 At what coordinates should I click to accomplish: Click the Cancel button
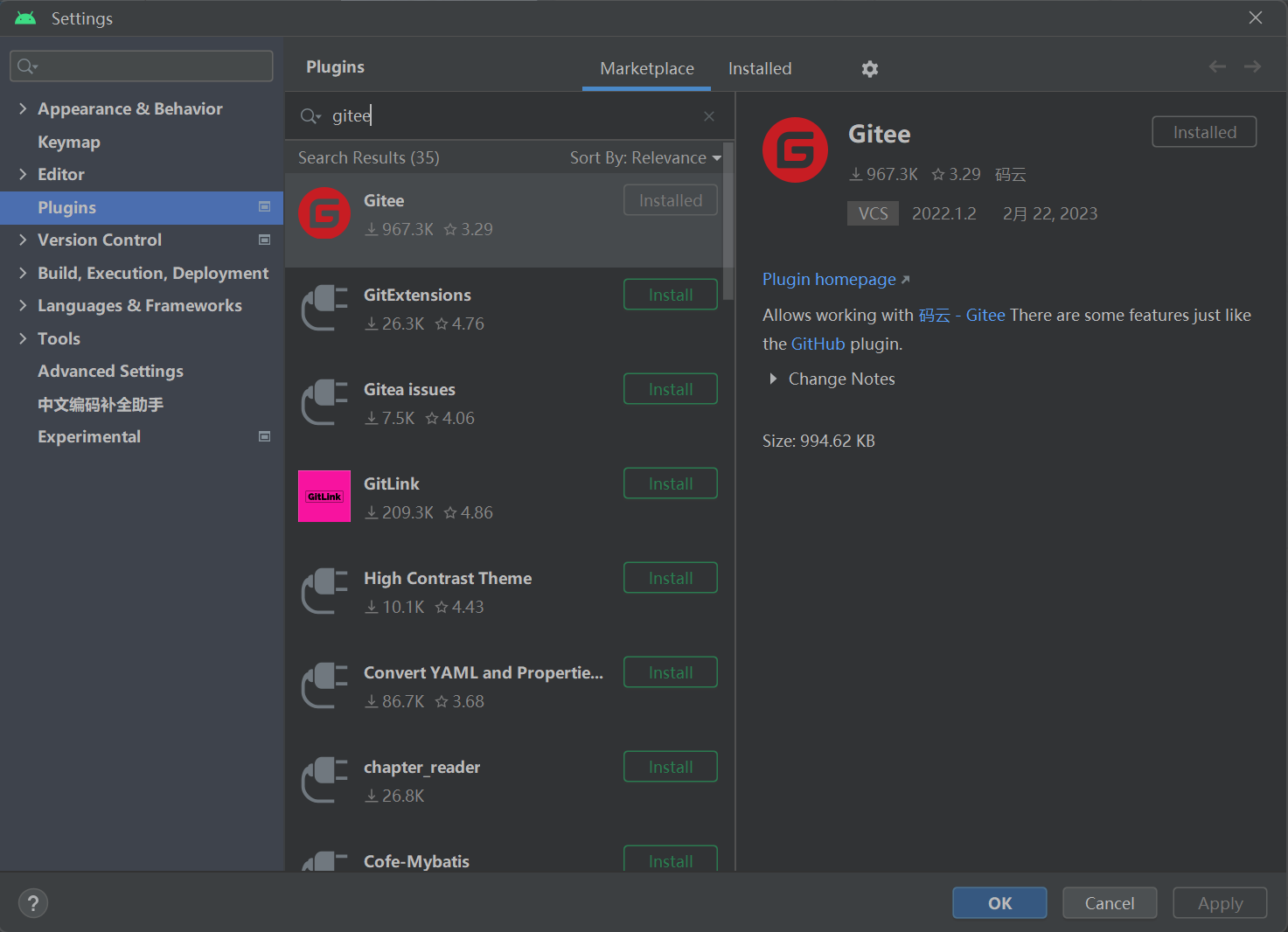click(x=1110, y=903)
